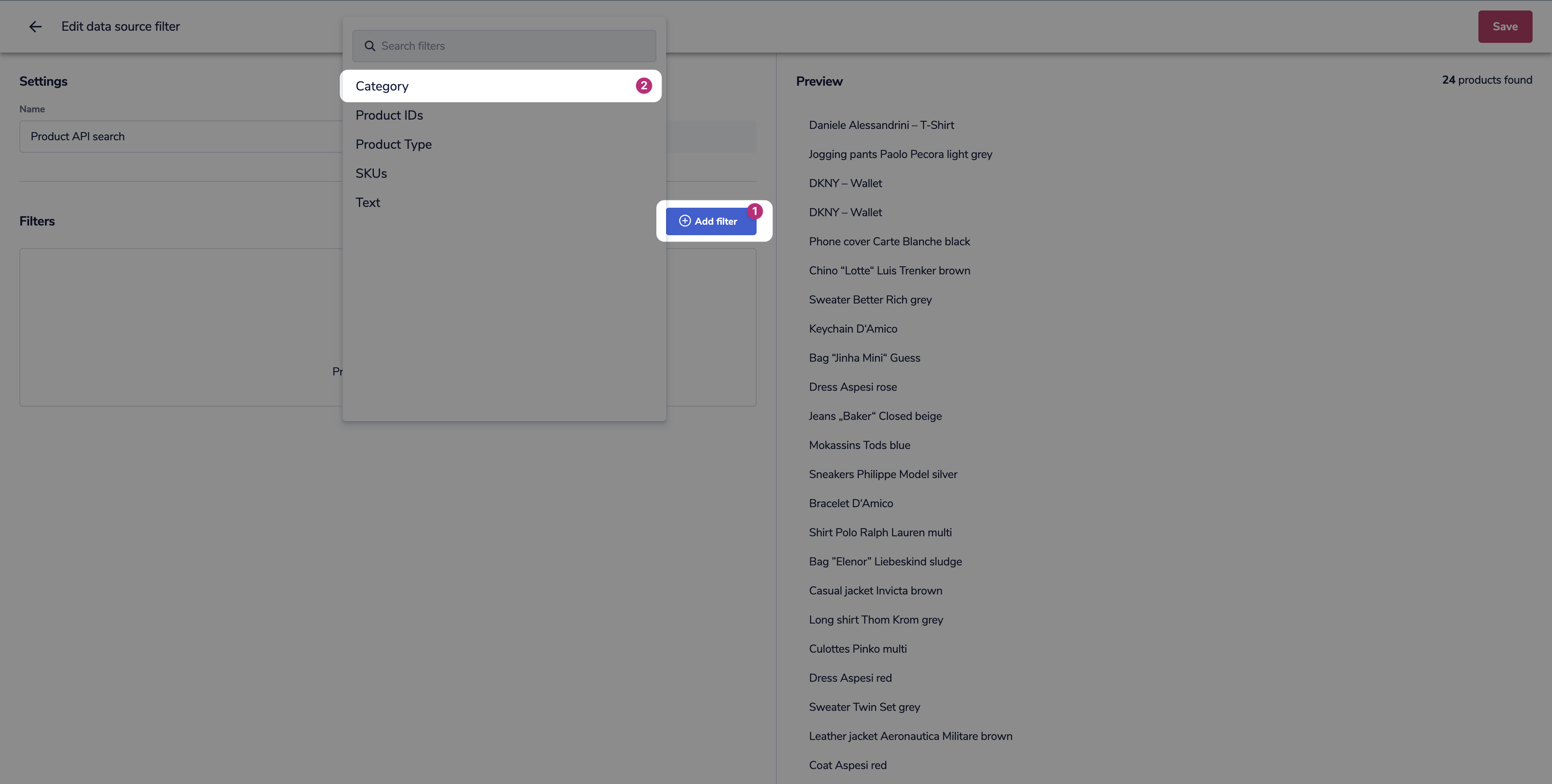Save the data source filter

tap(1504, 27)
